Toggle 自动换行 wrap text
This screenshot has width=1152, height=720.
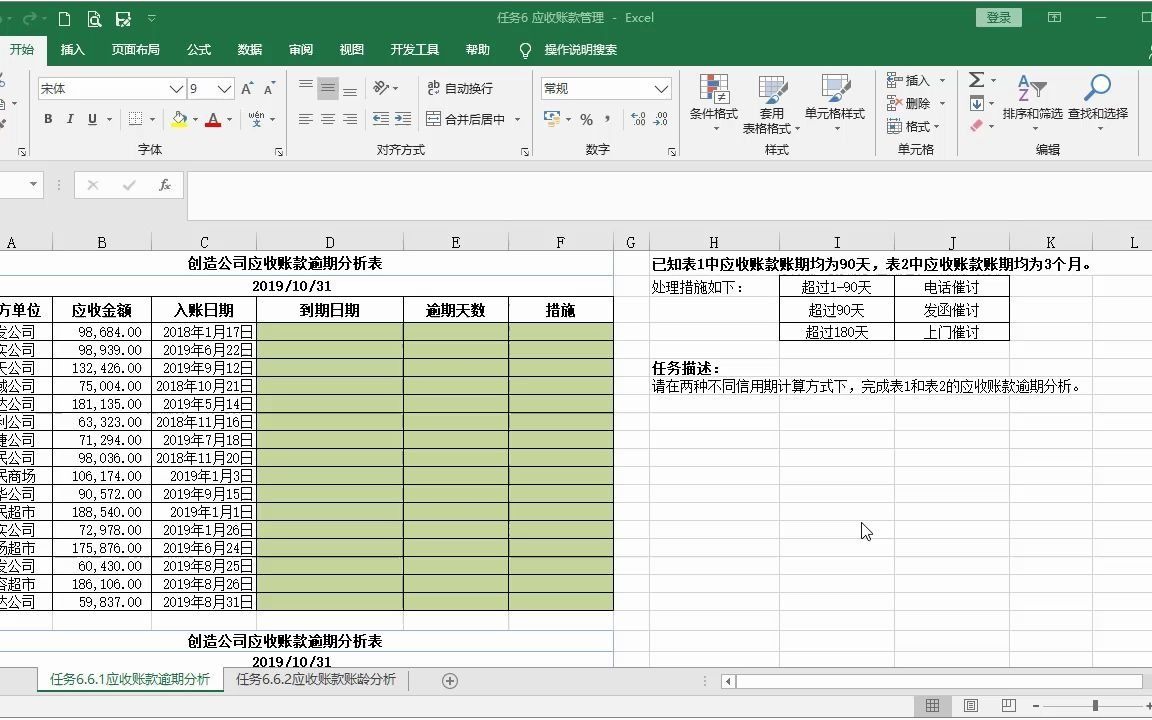pyautogui.click(x=461, y=89)
